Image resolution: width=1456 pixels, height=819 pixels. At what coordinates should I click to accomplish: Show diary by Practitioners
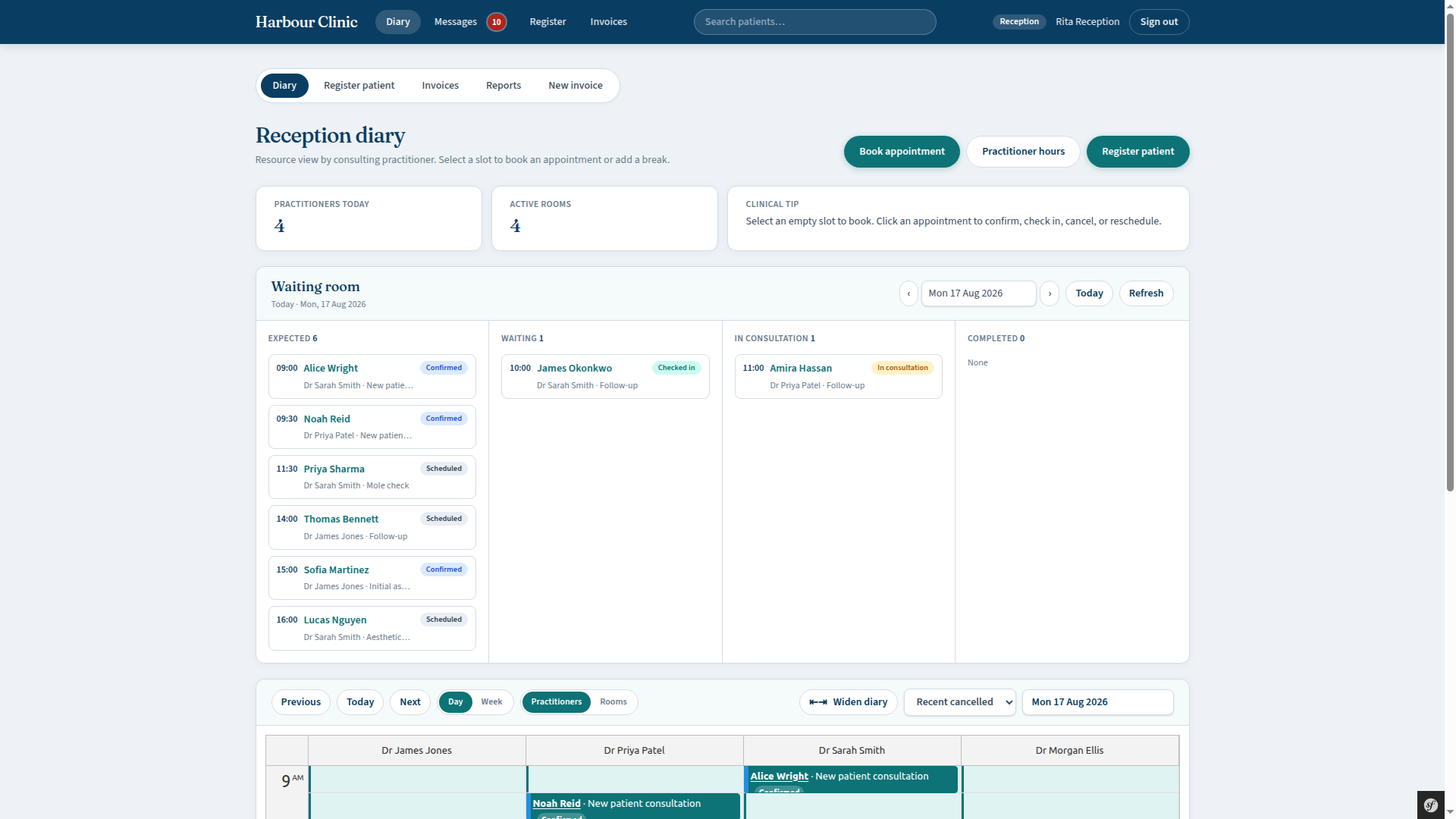556,702
